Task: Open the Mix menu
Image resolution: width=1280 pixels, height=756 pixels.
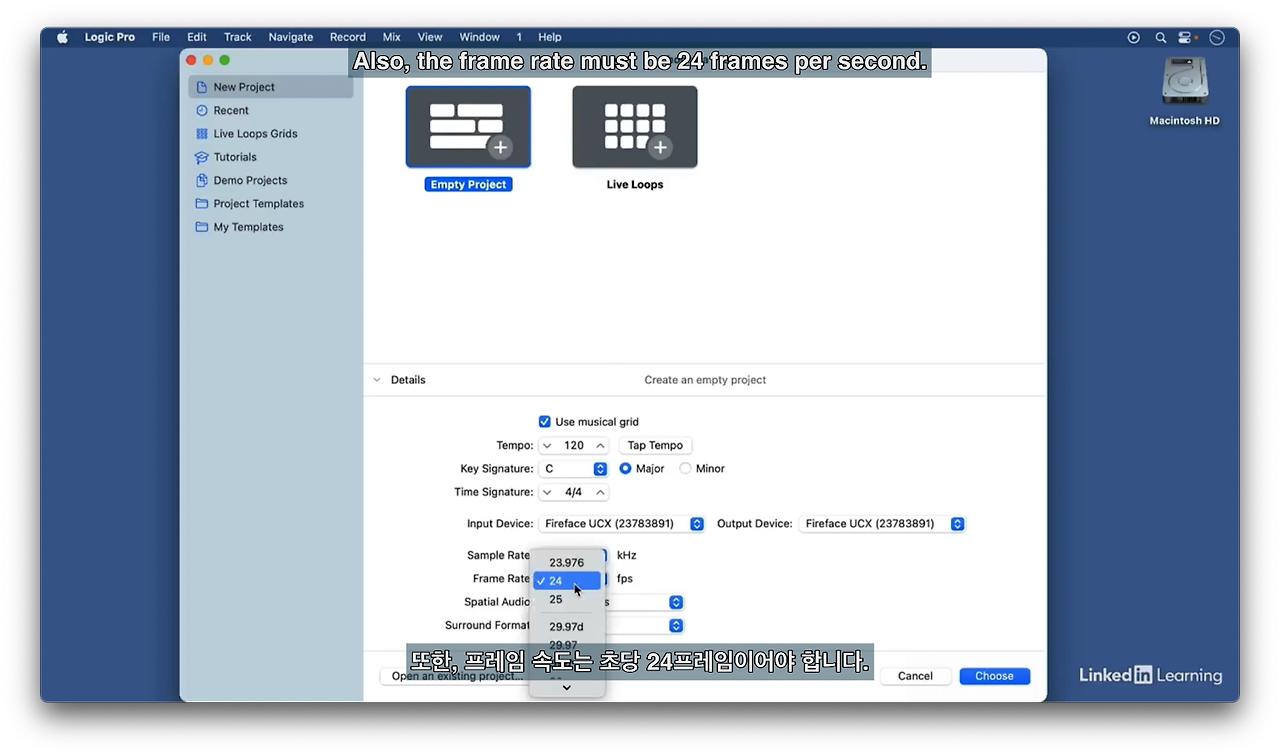Action: [392, 37]
